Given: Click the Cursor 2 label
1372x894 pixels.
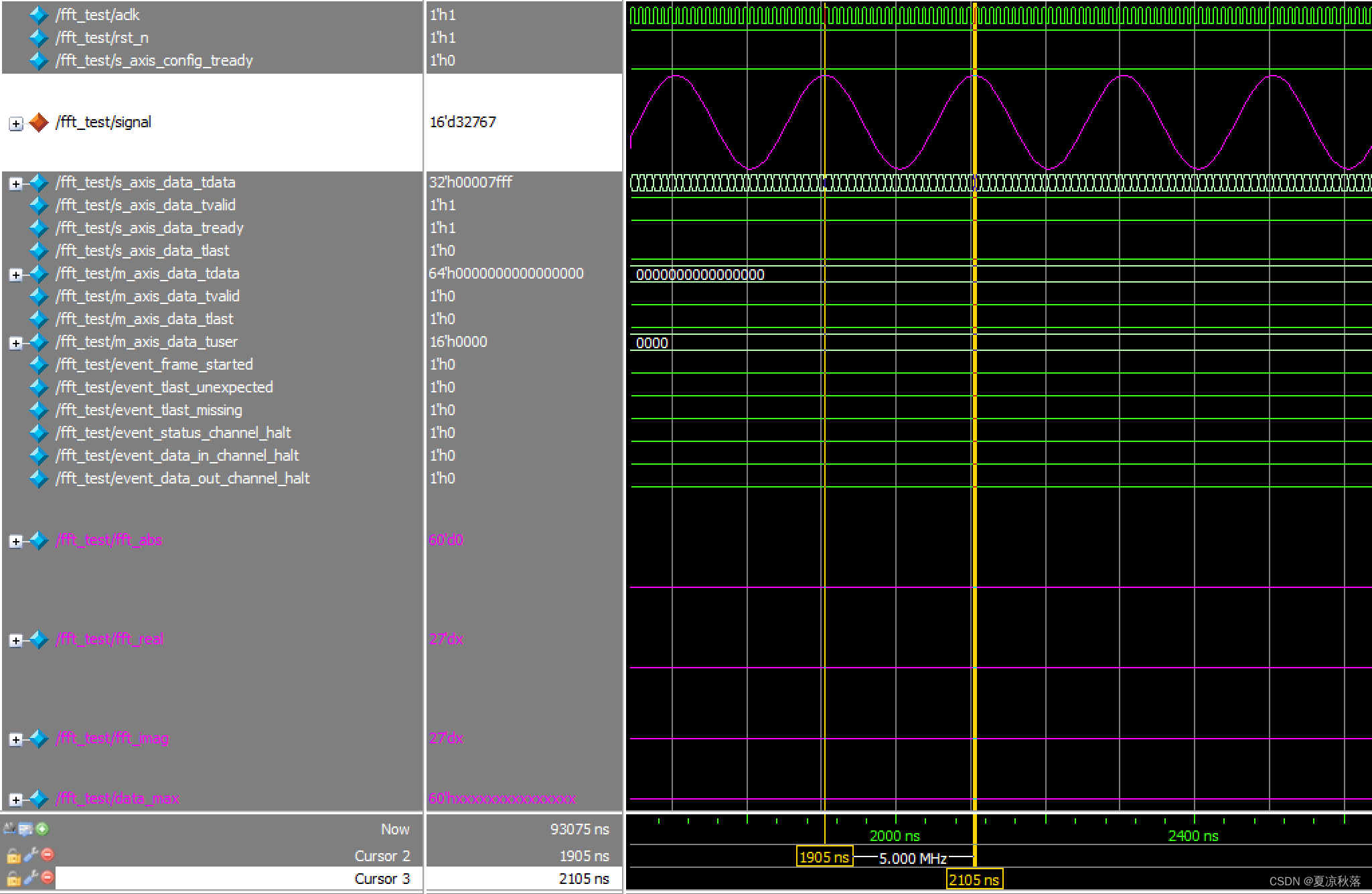Looking at the screenshot, I should click(x=382, y=856).
